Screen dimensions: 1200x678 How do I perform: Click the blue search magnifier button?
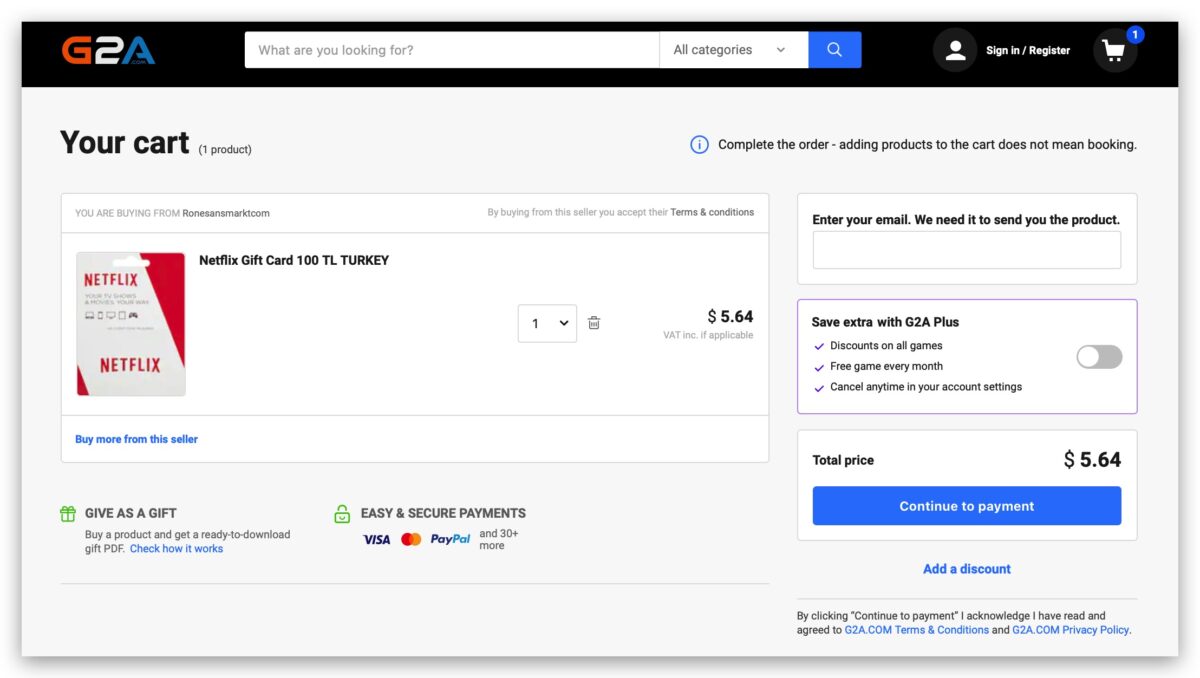click(834, 50)
